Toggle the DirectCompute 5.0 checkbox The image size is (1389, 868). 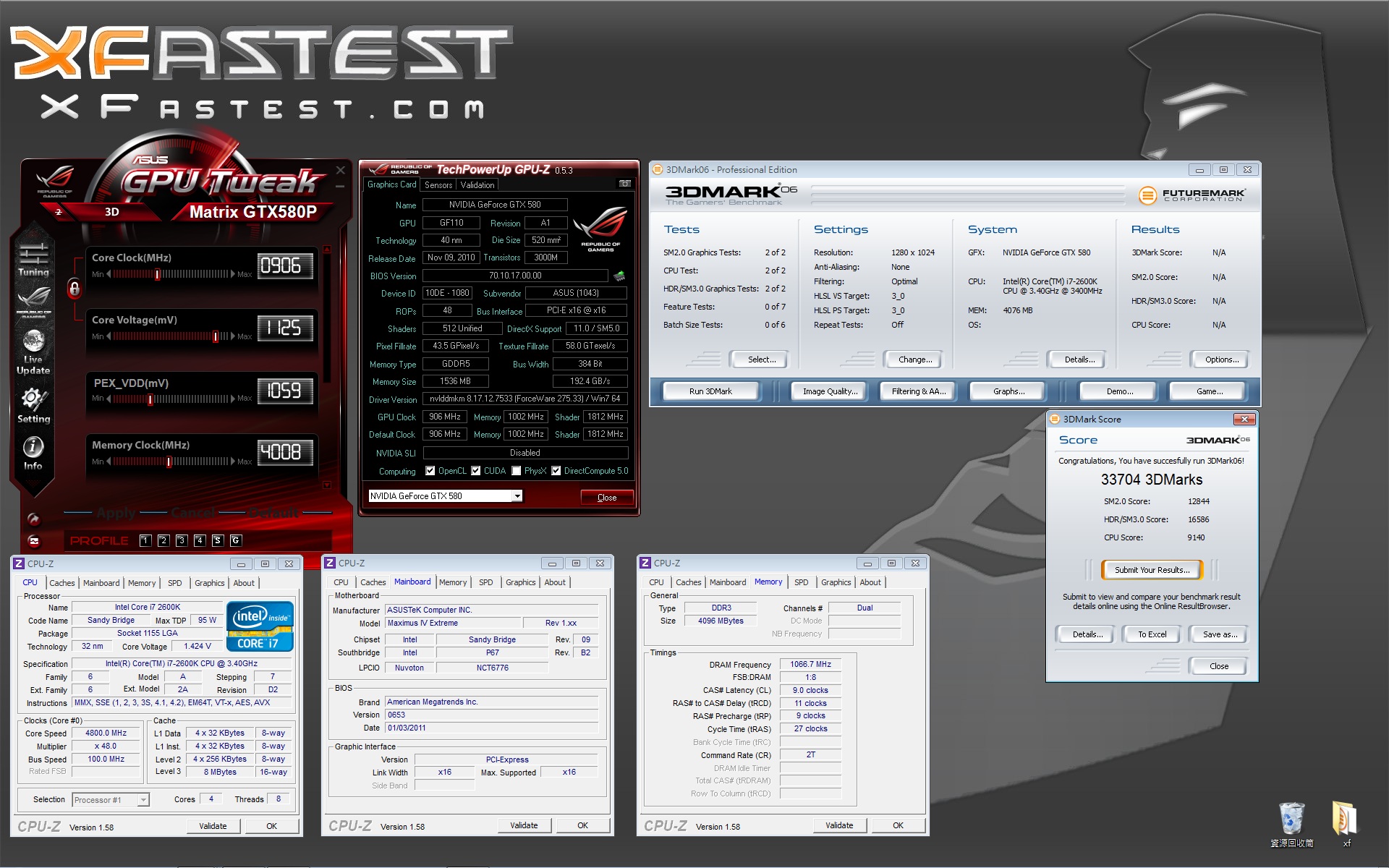tap(556, 471)
